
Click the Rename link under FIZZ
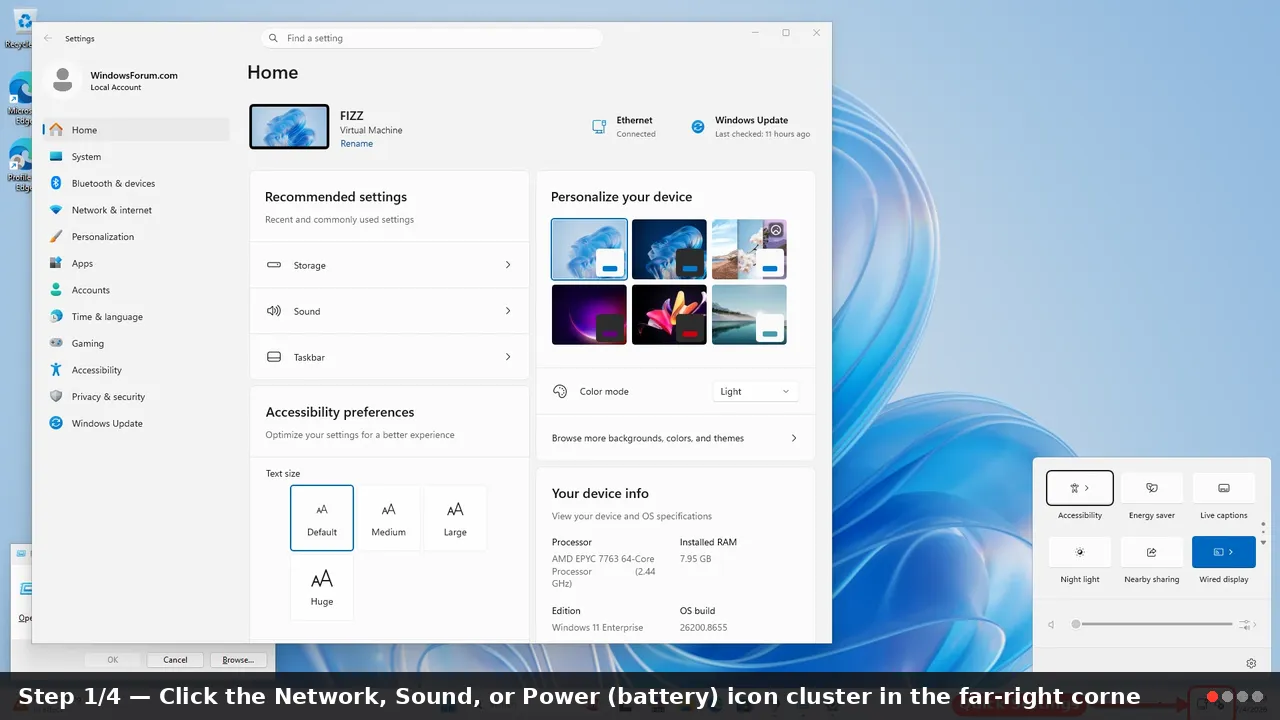coord(356,144)
